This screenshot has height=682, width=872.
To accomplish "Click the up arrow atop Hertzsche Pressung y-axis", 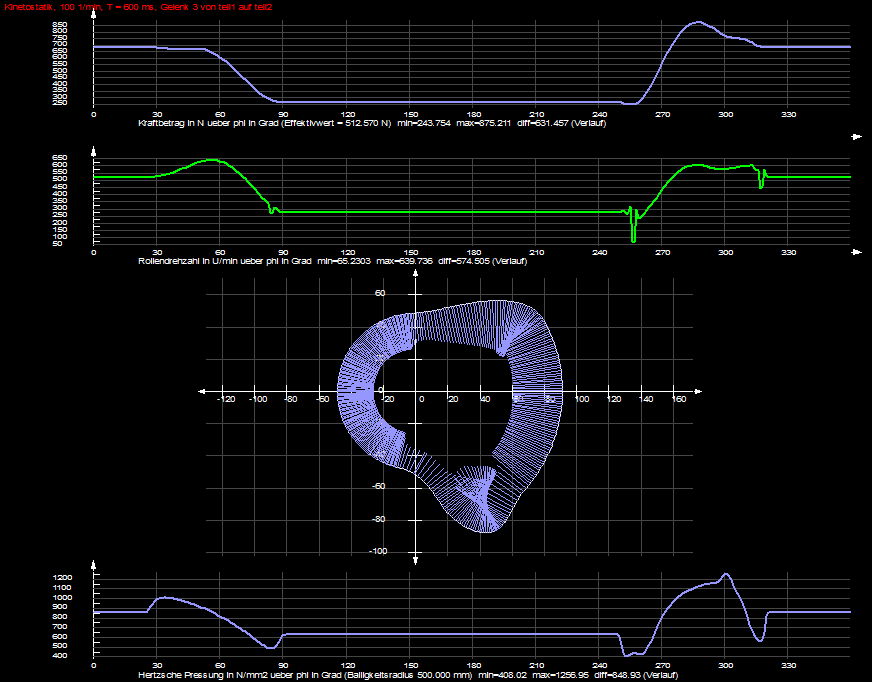I will click(x=94, y=570).
